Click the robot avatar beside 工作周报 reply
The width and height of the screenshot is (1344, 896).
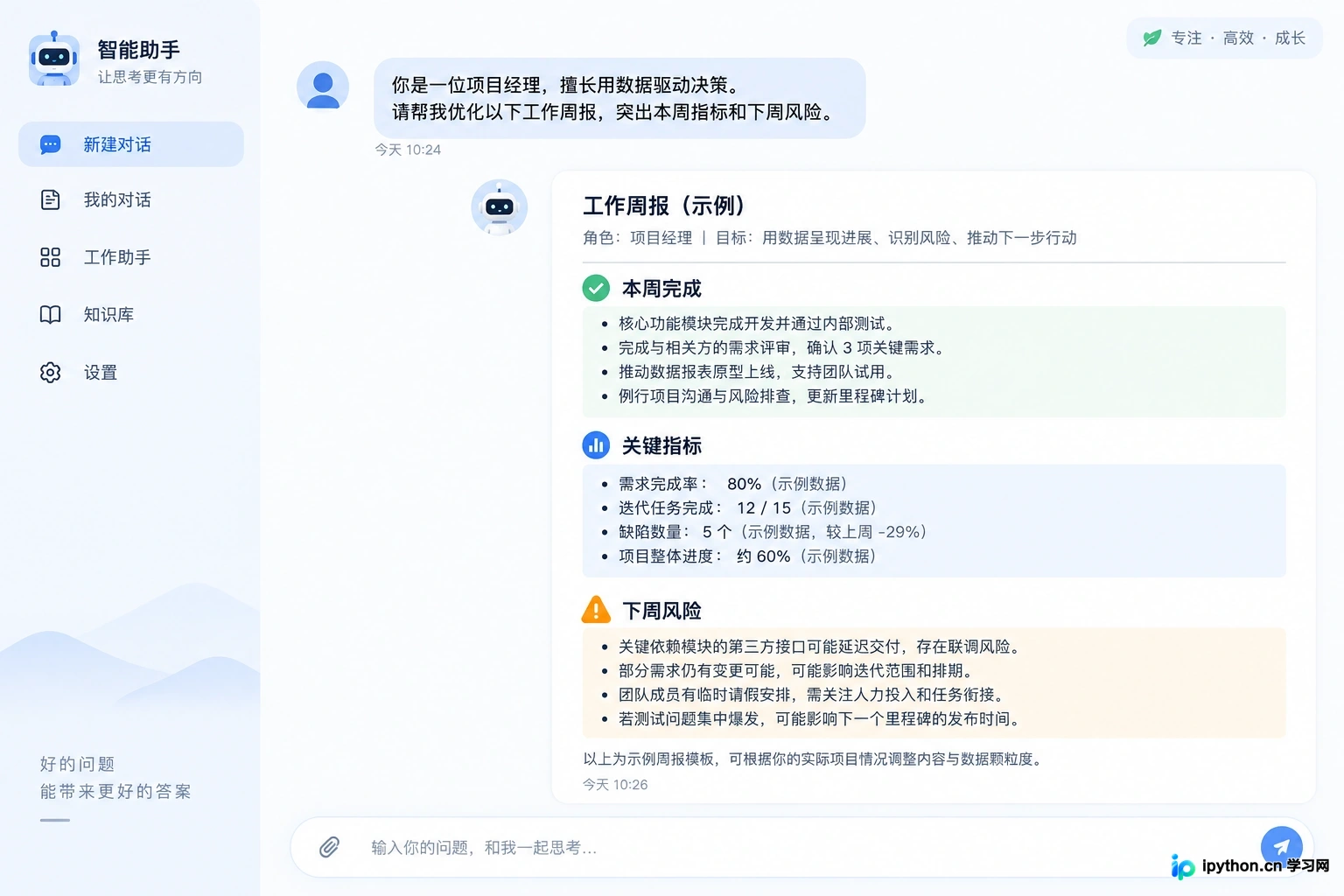[x=499, y=207]
